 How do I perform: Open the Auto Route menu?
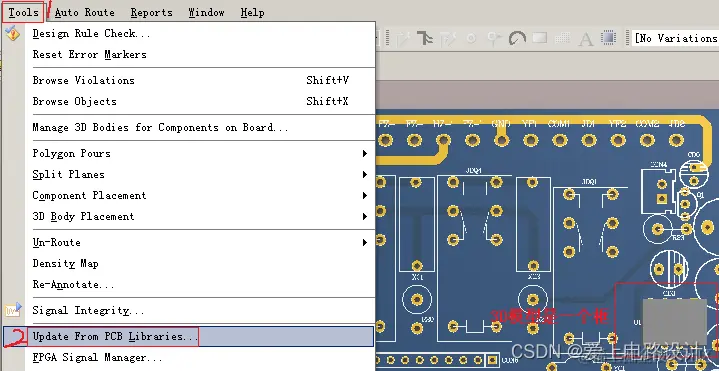point(84,12)
